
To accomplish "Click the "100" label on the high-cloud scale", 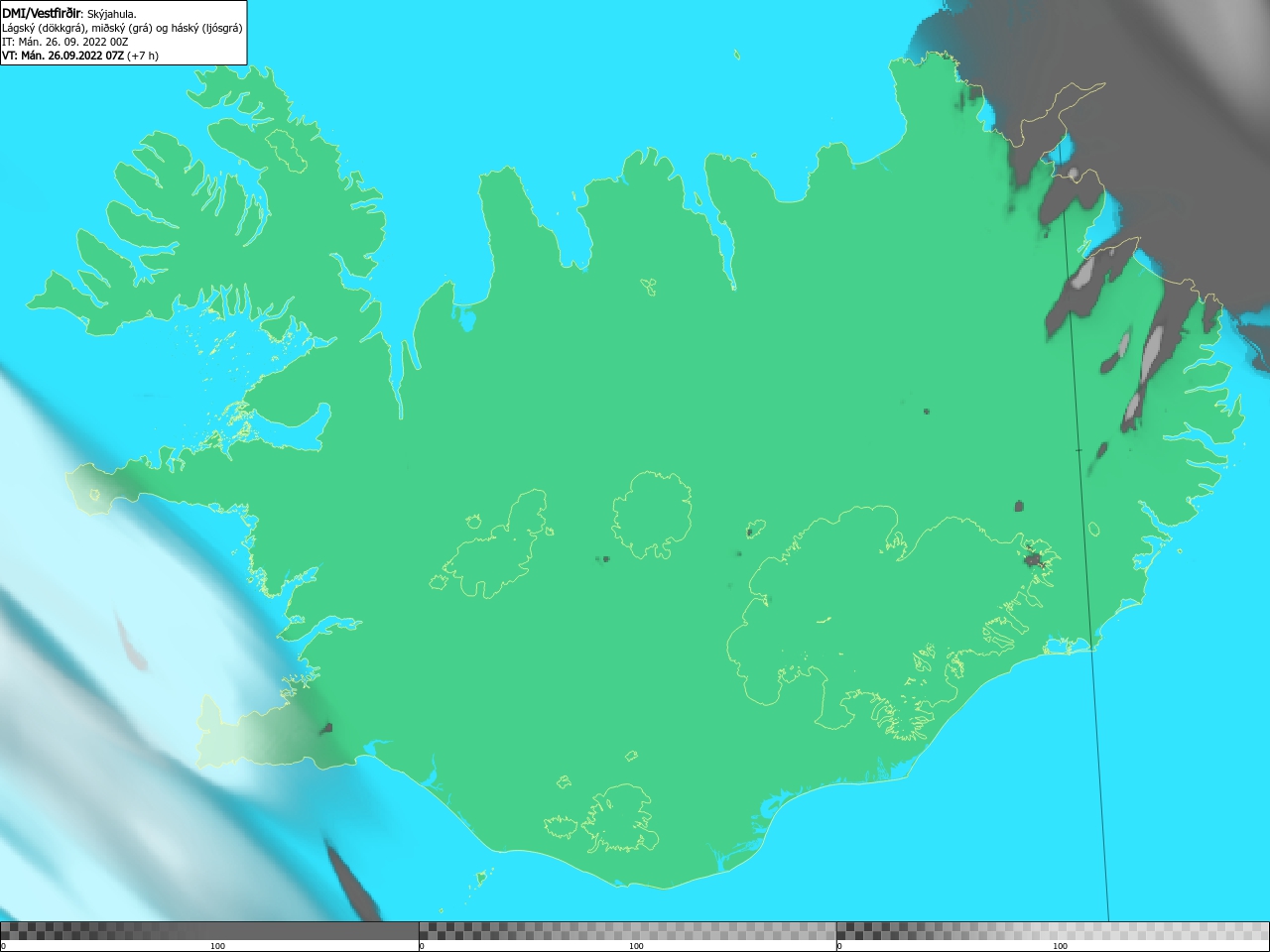I will coord(1060,946).
